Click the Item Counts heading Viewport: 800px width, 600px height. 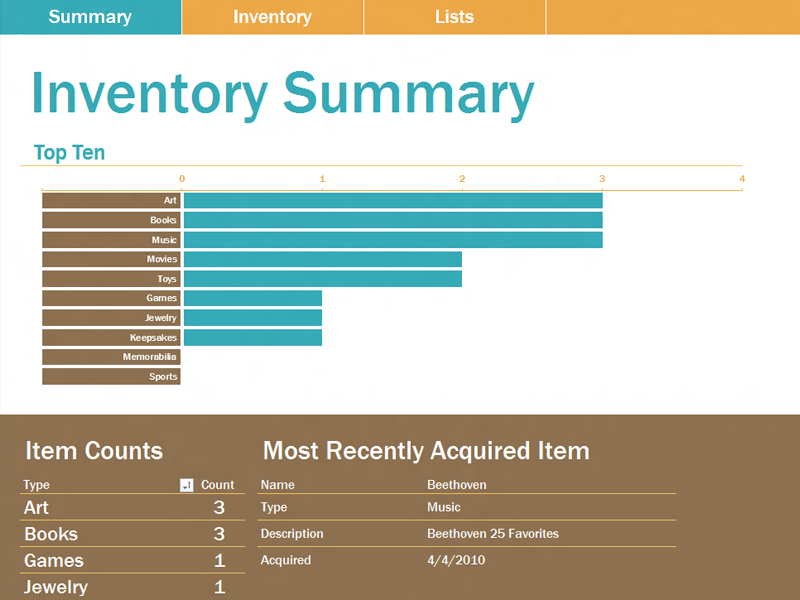click(94, 451)
